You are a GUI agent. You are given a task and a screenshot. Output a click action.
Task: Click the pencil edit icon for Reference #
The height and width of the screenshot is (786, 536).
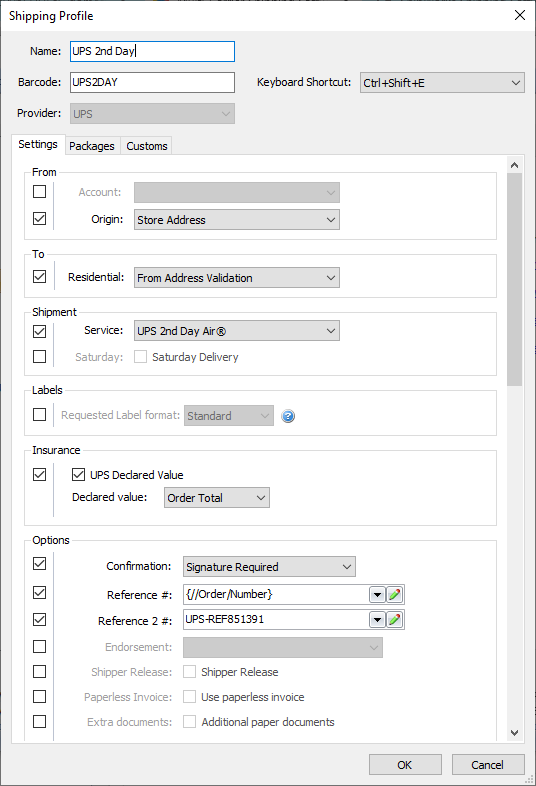(x=395, y=595)
